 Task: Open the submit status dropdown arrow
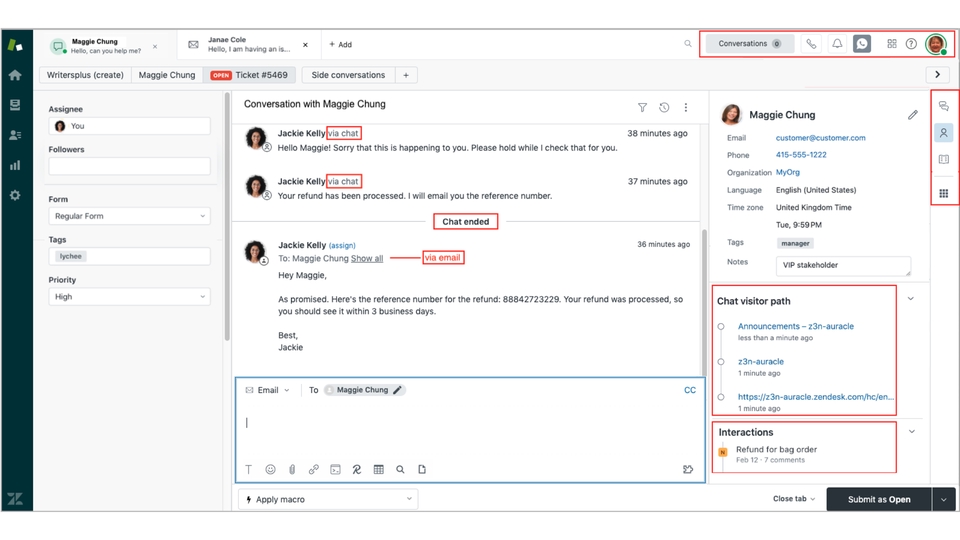tap(943, 500)
